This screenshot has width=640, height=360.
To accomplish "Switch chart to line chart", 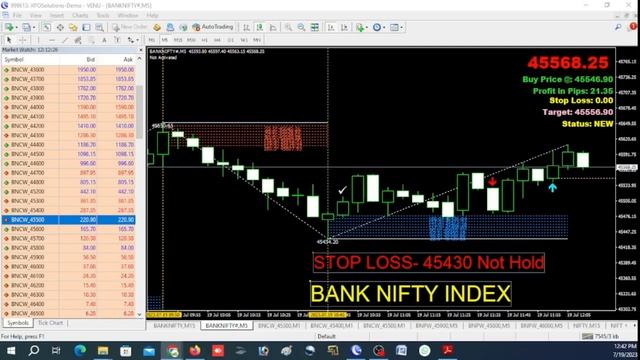I will click(273, 27).
